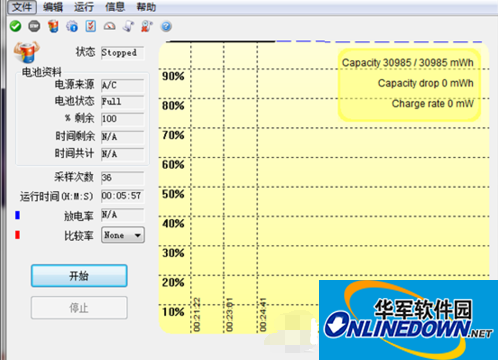
Task: Open the battery information toolbar icon
Action: point(53,26)
